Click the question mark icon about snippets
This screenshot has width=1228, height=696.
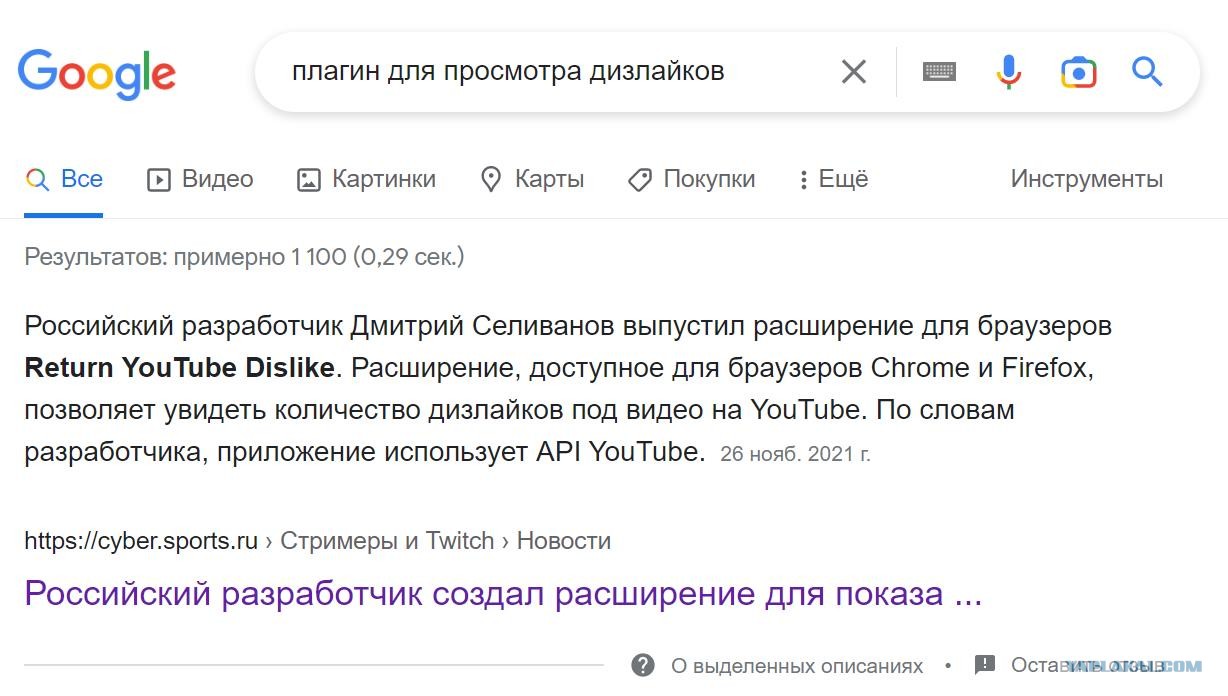[643, 665]
